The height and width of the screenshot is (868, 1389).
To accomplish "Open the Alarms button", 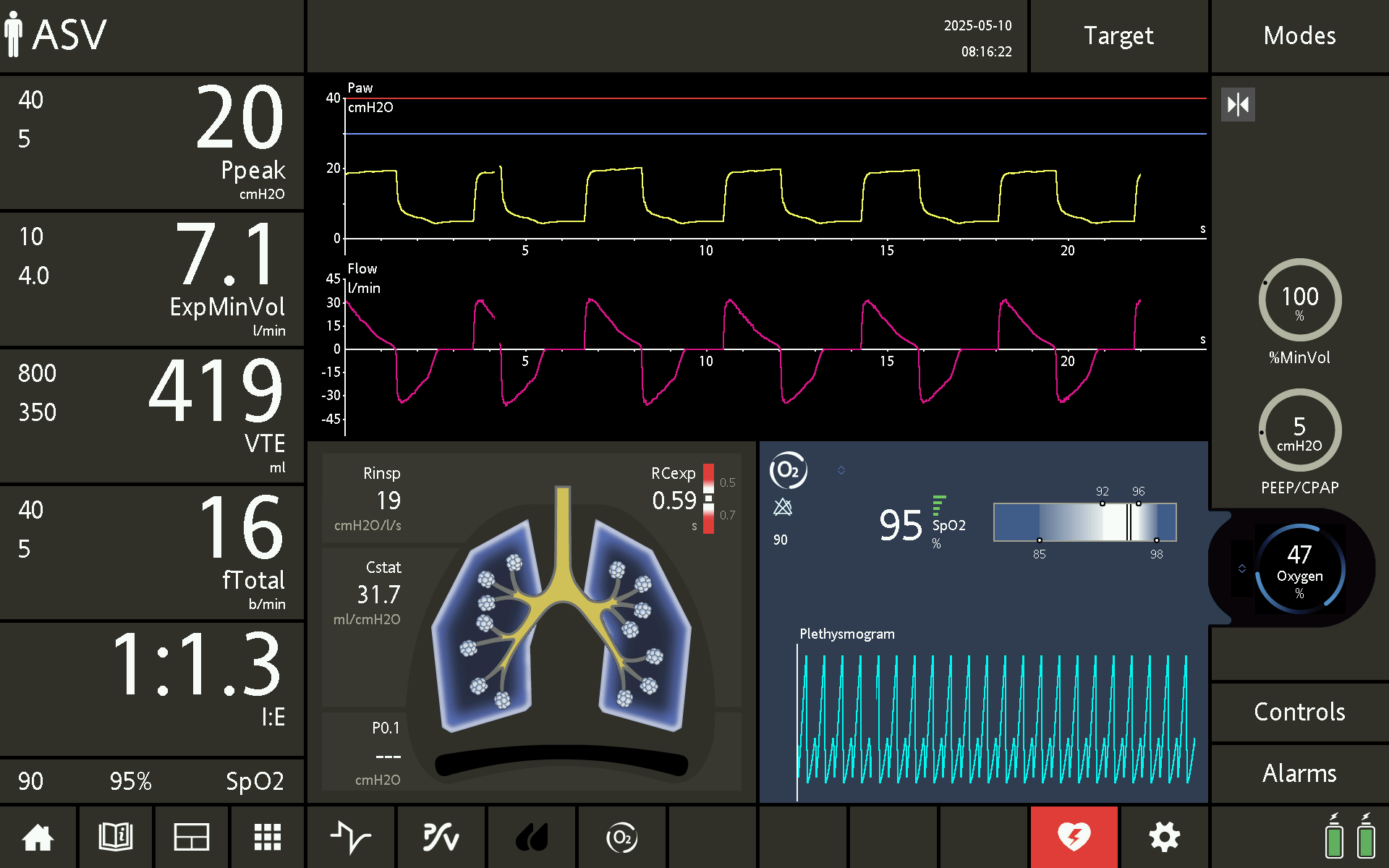I will click(1299, 773).
